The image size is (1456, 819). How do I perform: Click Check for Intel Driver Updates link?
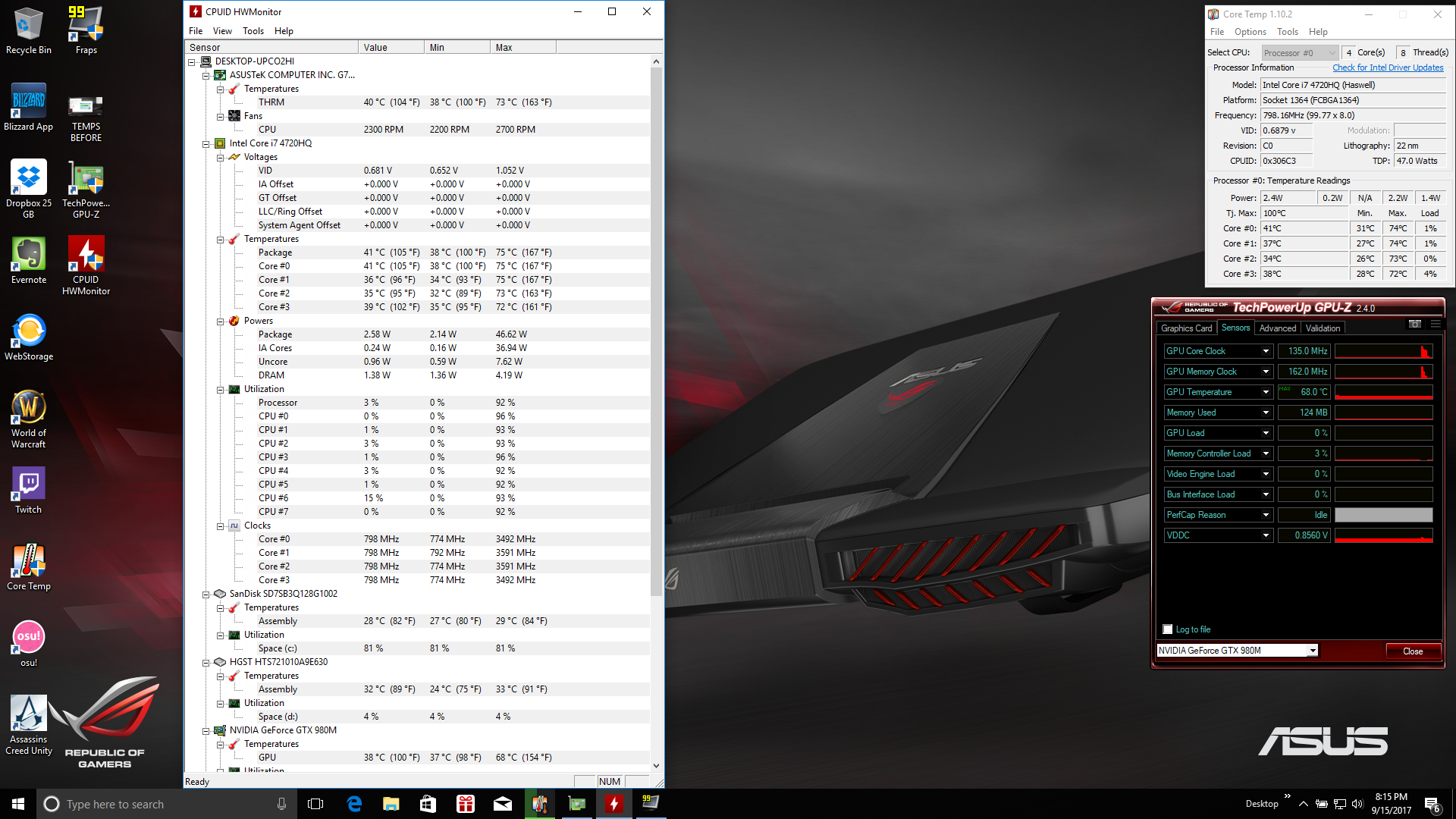coord(1388,67)
